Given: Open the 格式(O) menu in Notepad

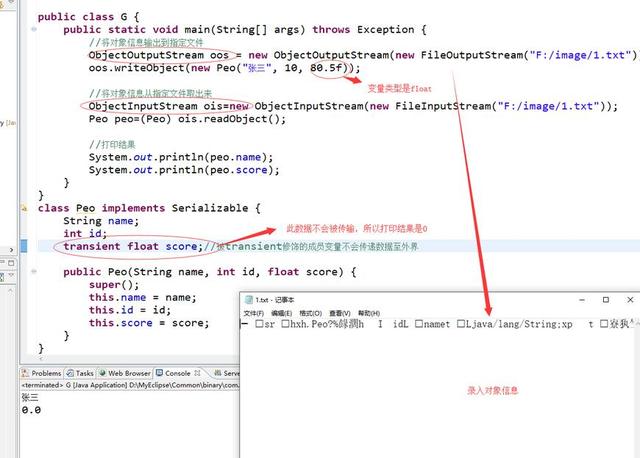Looking at the screenshot, I should click(x=311, y=313).
